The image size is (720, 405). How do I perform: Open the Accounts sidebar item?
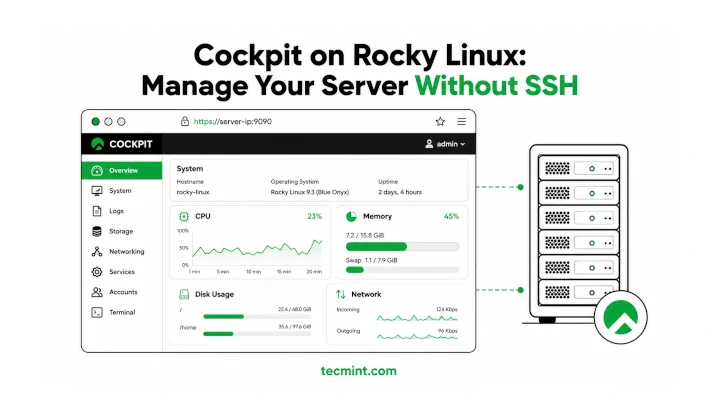[122, 292]
